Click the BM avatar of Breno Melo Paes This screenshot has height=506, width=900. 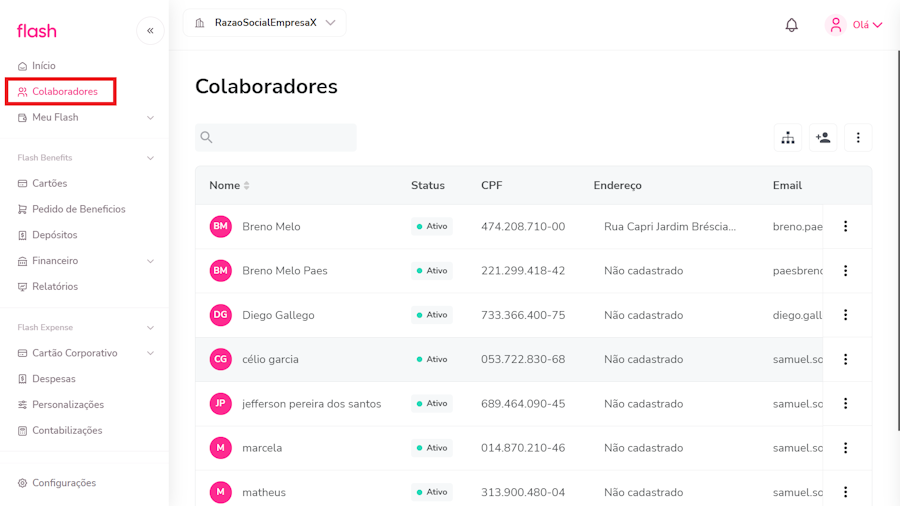tap(220, 271)
